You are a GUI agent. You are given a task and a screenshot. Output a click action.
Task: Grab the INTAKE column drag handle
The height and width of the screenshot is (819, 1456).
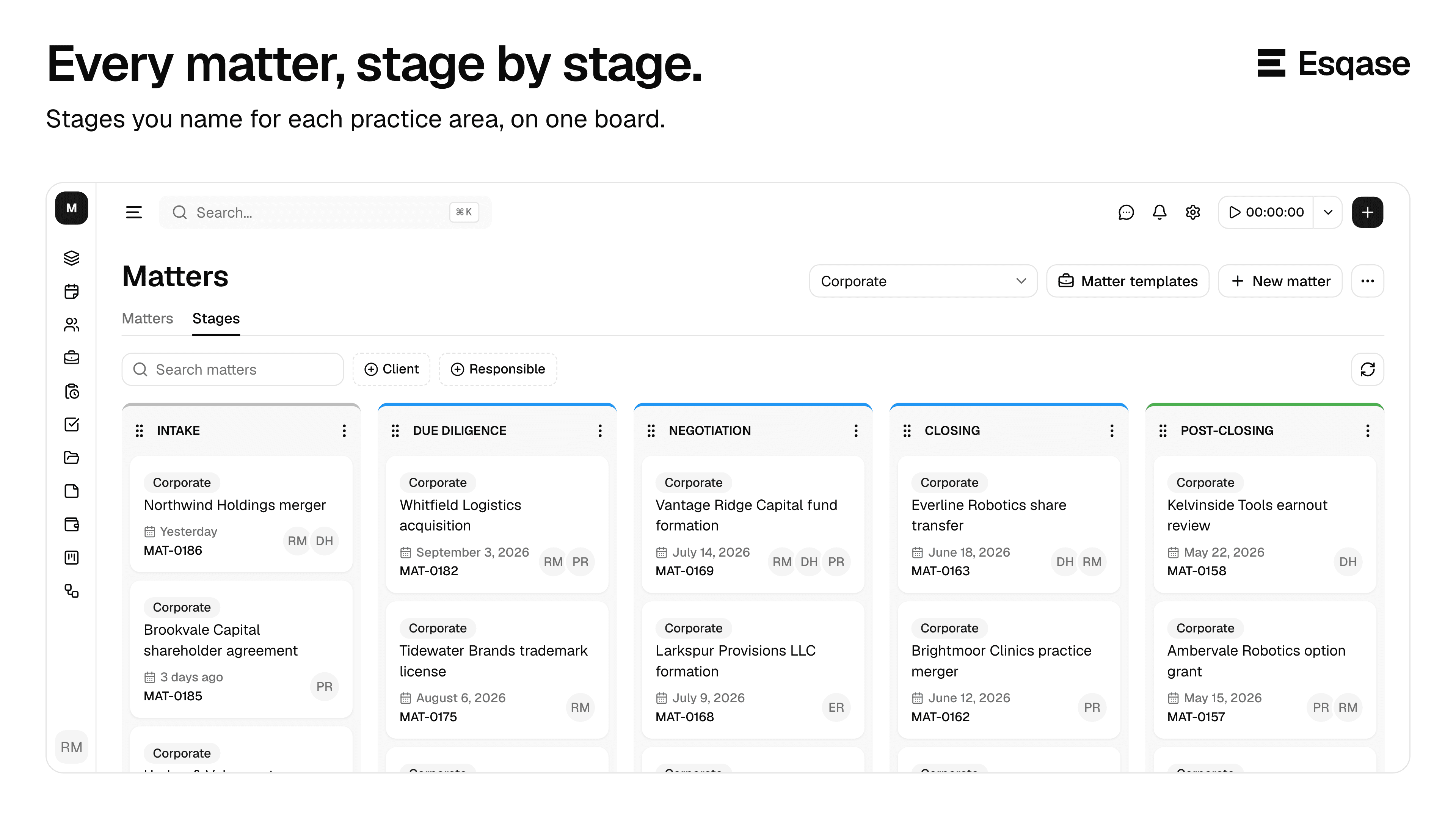point(140,431)
